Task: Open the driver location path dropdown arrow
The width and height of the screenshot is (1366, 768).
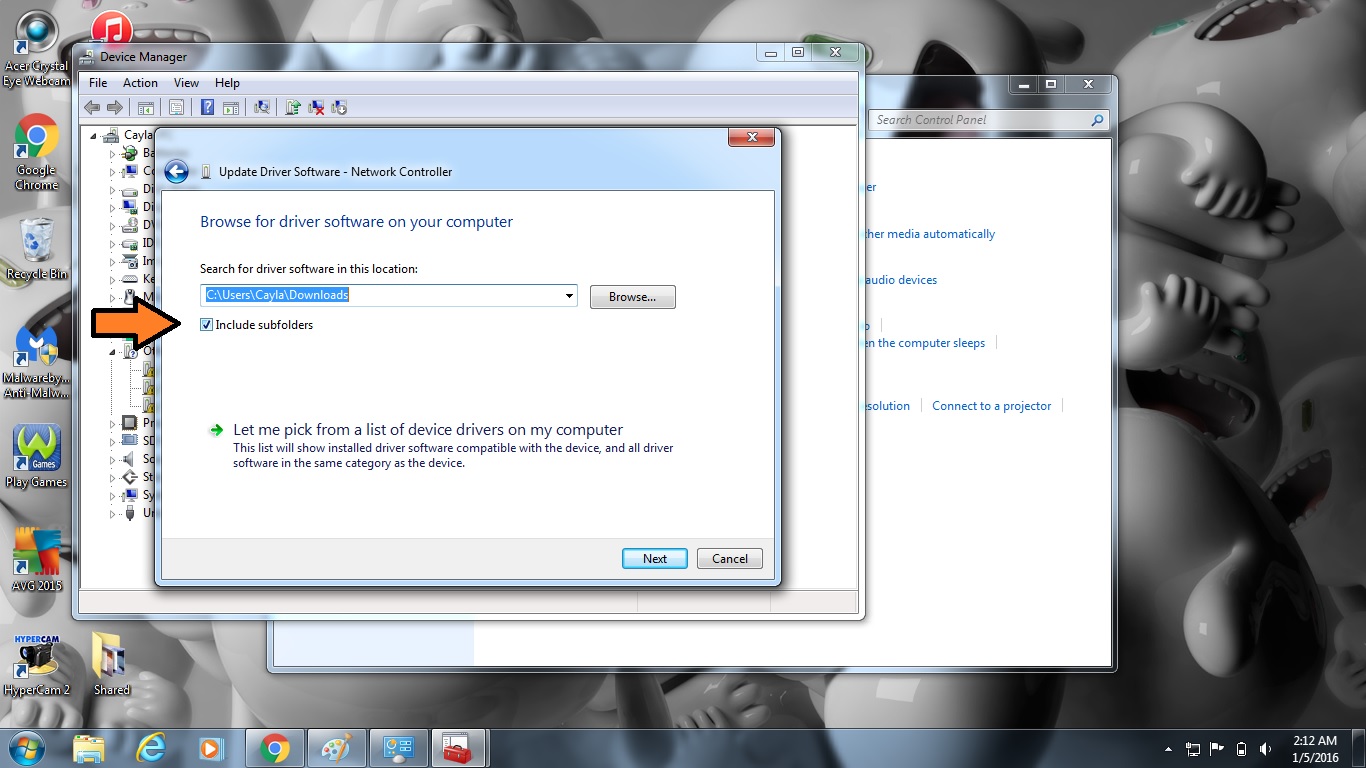Action: tap(569, 296)
